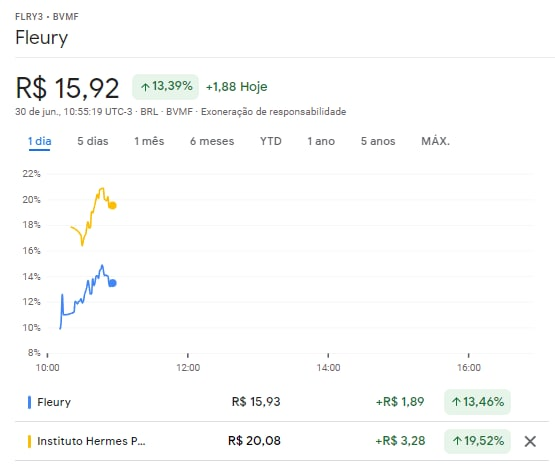Select the 1 dia time range tab
The width and height of the screenshot is (555, 468).
(x=40, y=141)
